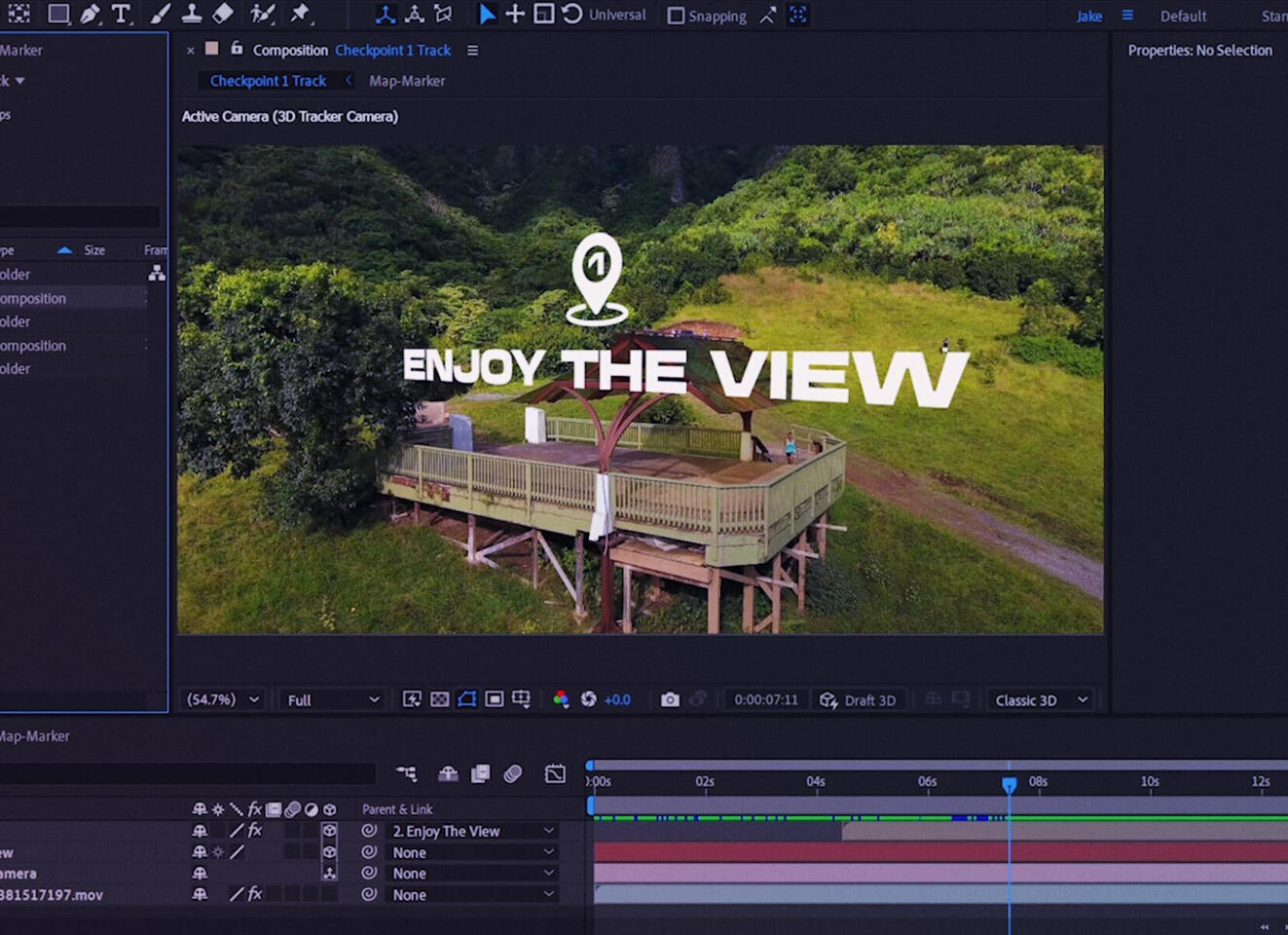This screenshot has height=935, width=1288.
Task: Pick the Clone Stamp tool
Action: (192, 14)
